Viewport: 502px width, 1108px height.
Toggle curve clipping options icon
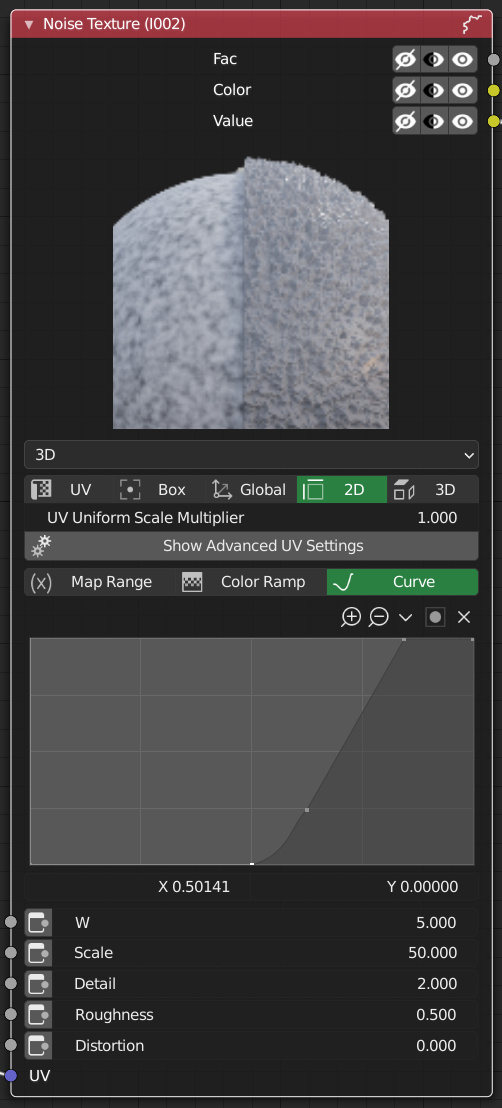click(436, 618)
